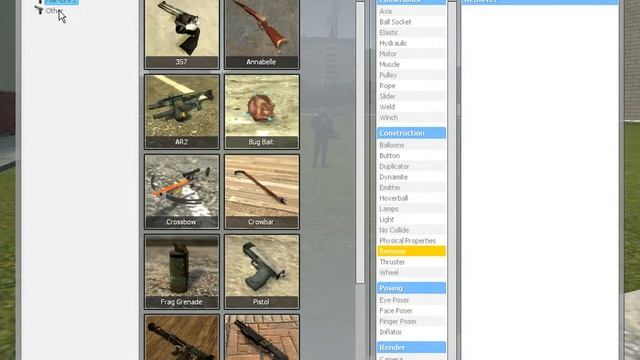Pick the Hydraulic tool
640x360 pixels.
(411, 43)
